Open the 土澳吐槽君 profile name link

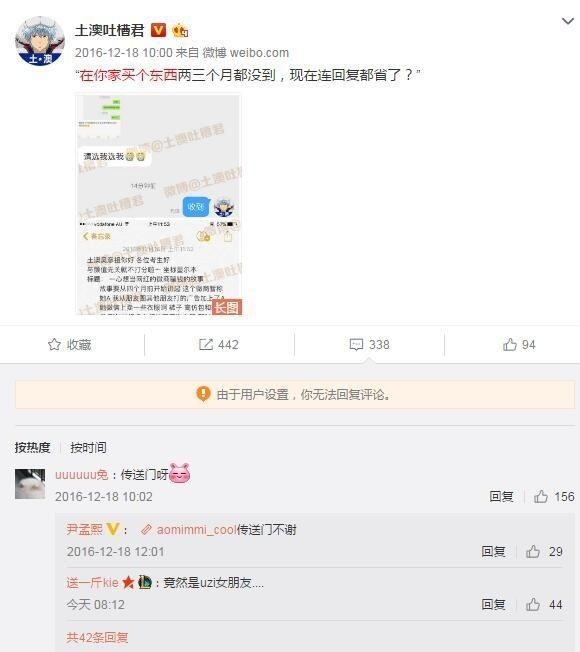[x=110, y=30]
